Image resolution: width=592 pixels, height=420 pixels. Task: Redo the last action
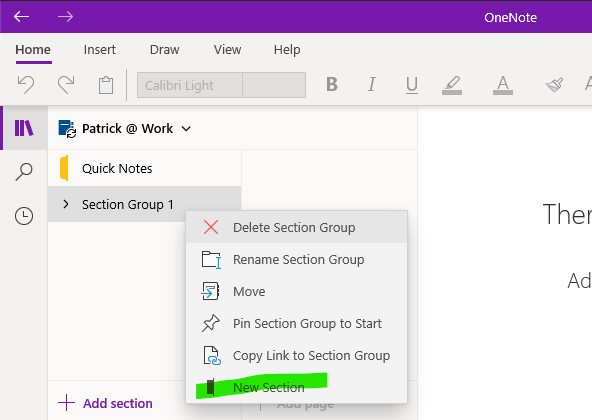tap(66, 85)
